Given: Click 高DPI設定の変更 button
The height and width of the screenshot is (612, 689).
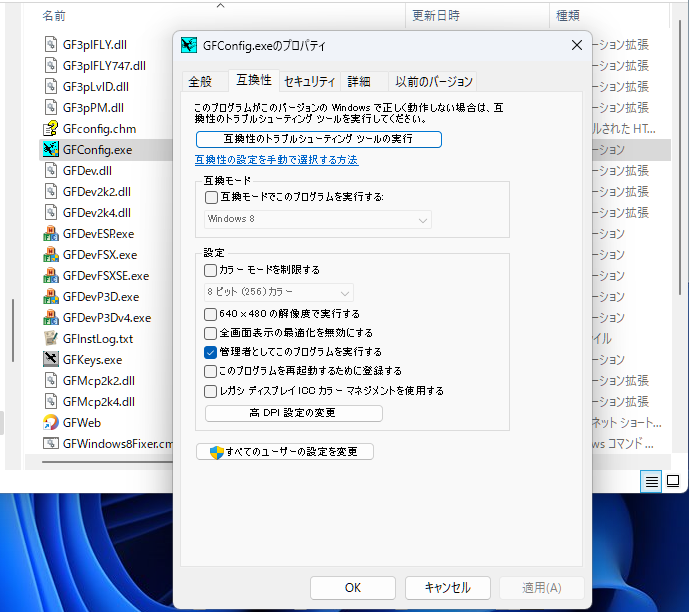Looking at the screenshot, I should [x=294, y=413].
